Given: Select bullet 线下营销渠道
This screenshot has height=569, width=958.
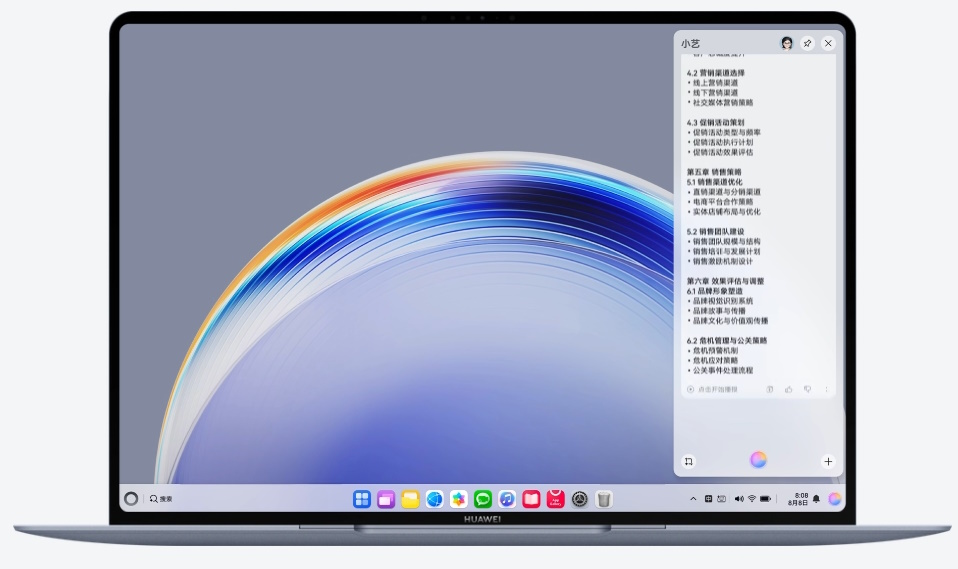Looking at the screenshot, I should coord(715,92).
